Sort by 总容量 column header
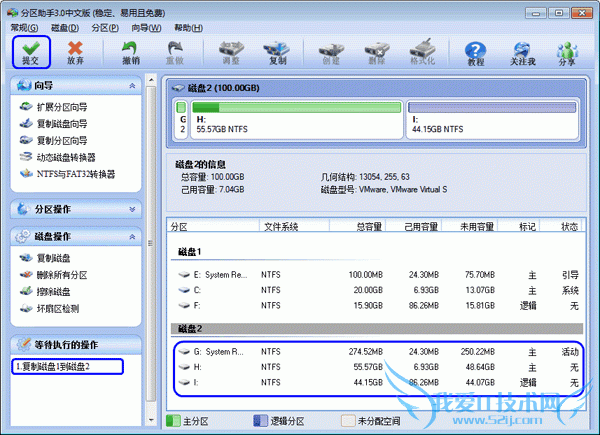This screenshot has height=435, width=600. pyautogui.click(x=357, y=226)
